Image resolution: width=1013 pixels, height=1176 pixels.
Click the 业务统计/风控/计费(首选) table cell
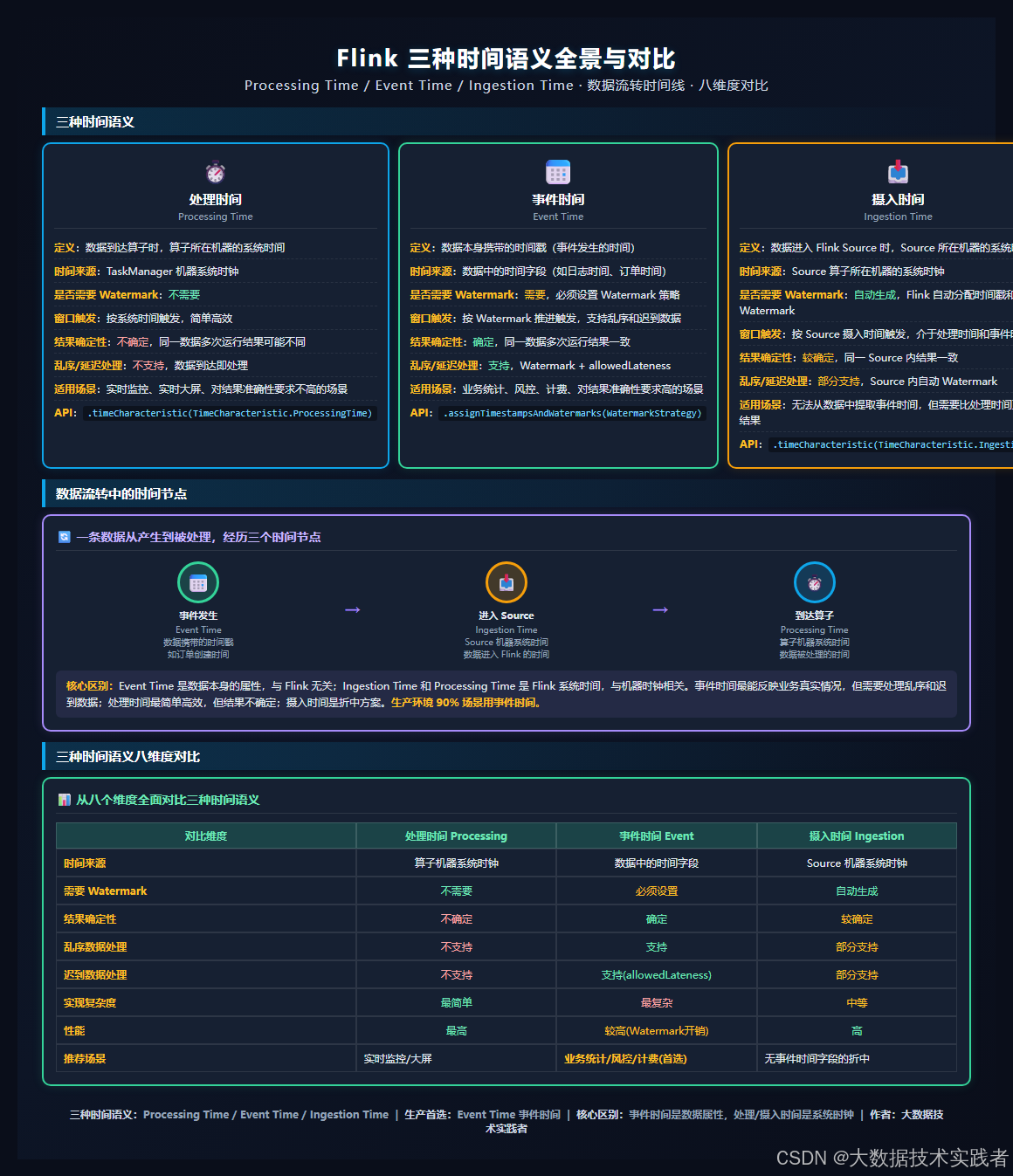click(657, 1059)
